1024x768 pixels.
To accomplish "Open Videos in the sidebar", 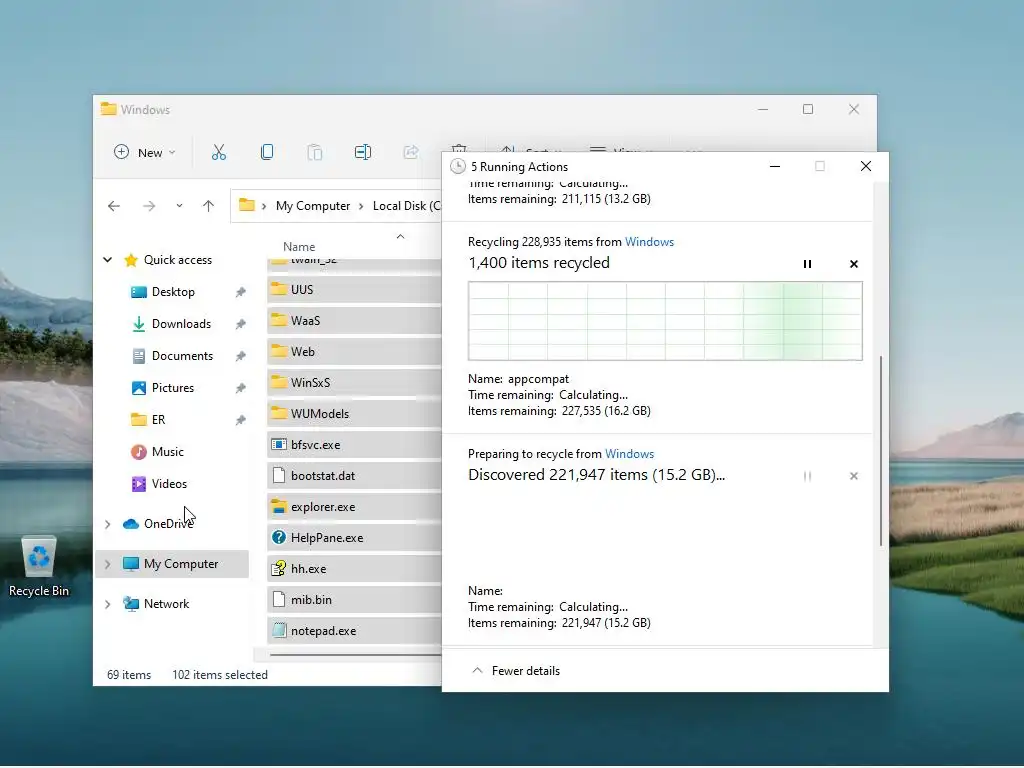I will 169,484.
